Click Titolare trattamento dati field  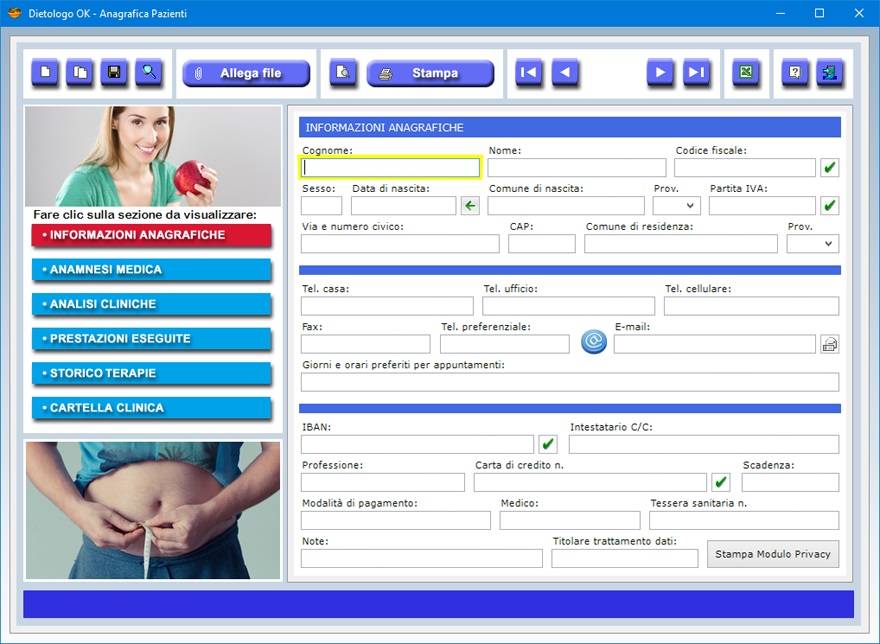click(625, 559)
